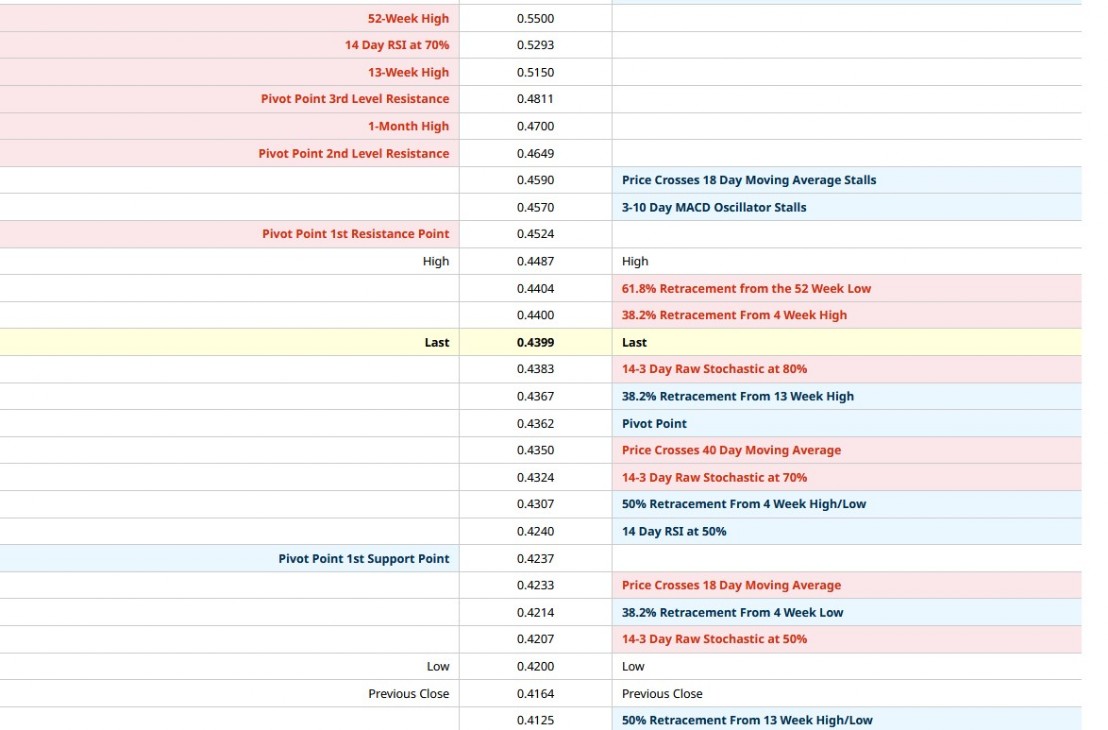Click the 52-Week High label
The image size is (1108, 730).
click(x=408, y=18)
